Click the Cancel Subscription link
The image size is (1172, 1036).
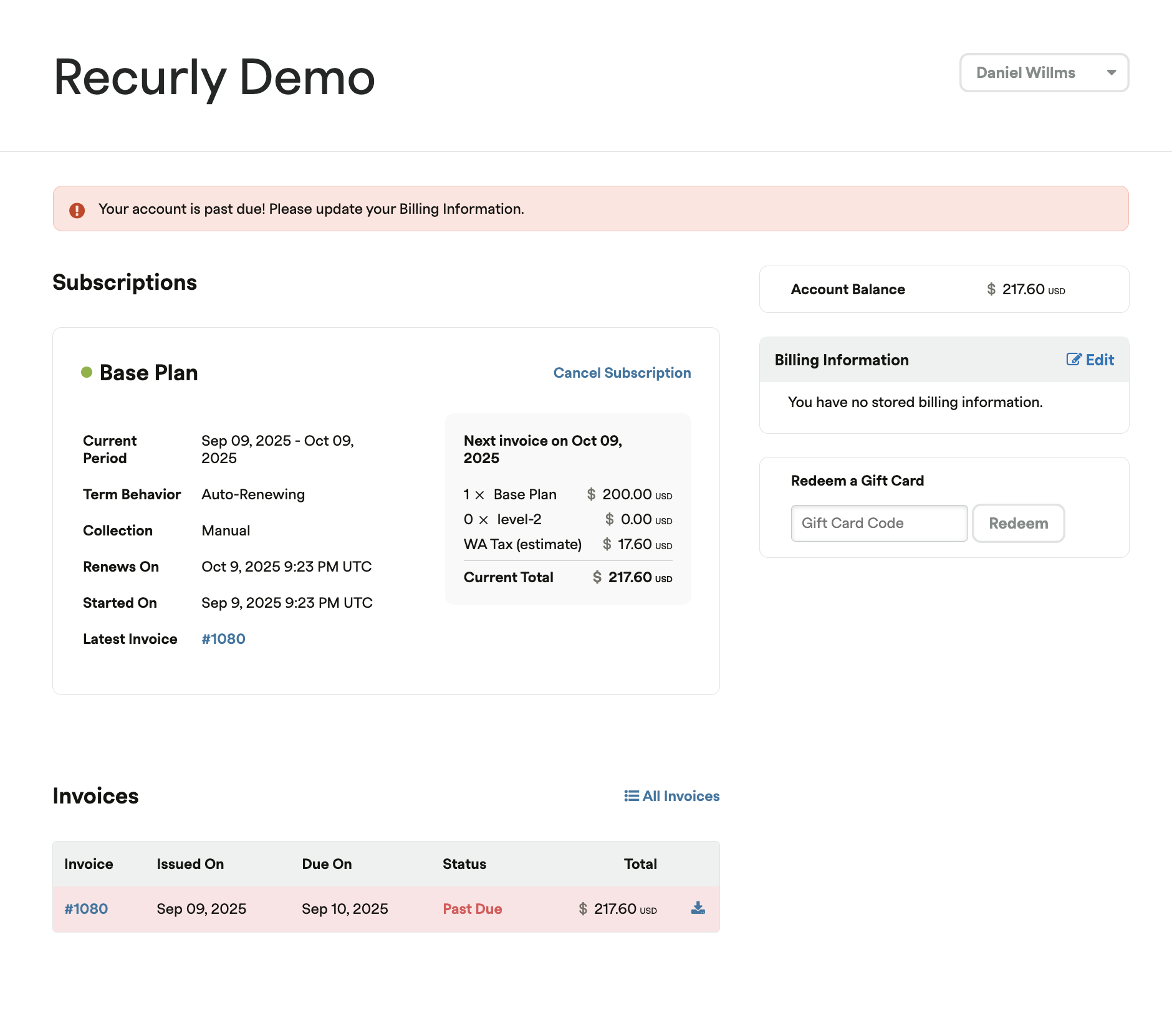[x=622, y=373]
